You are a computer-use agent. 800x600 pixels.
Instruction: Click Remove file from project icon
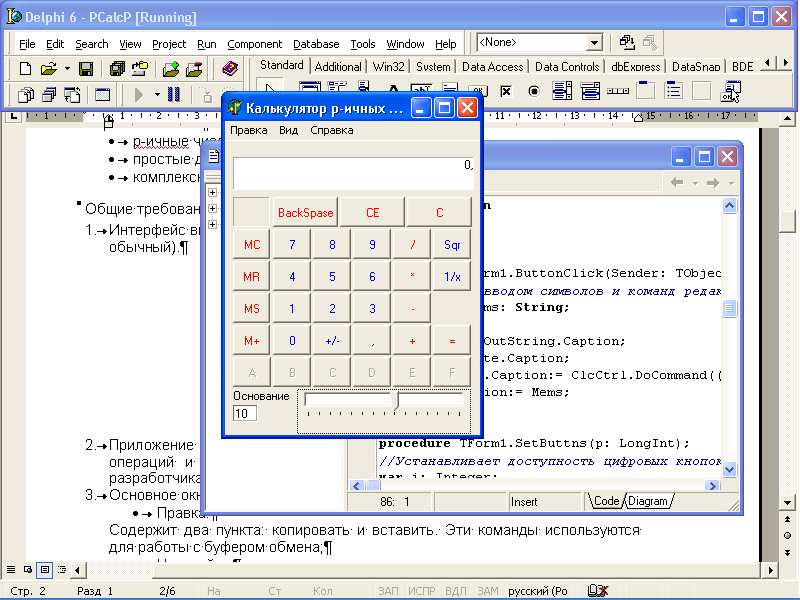pyautogui.click(x=194, y=69)
